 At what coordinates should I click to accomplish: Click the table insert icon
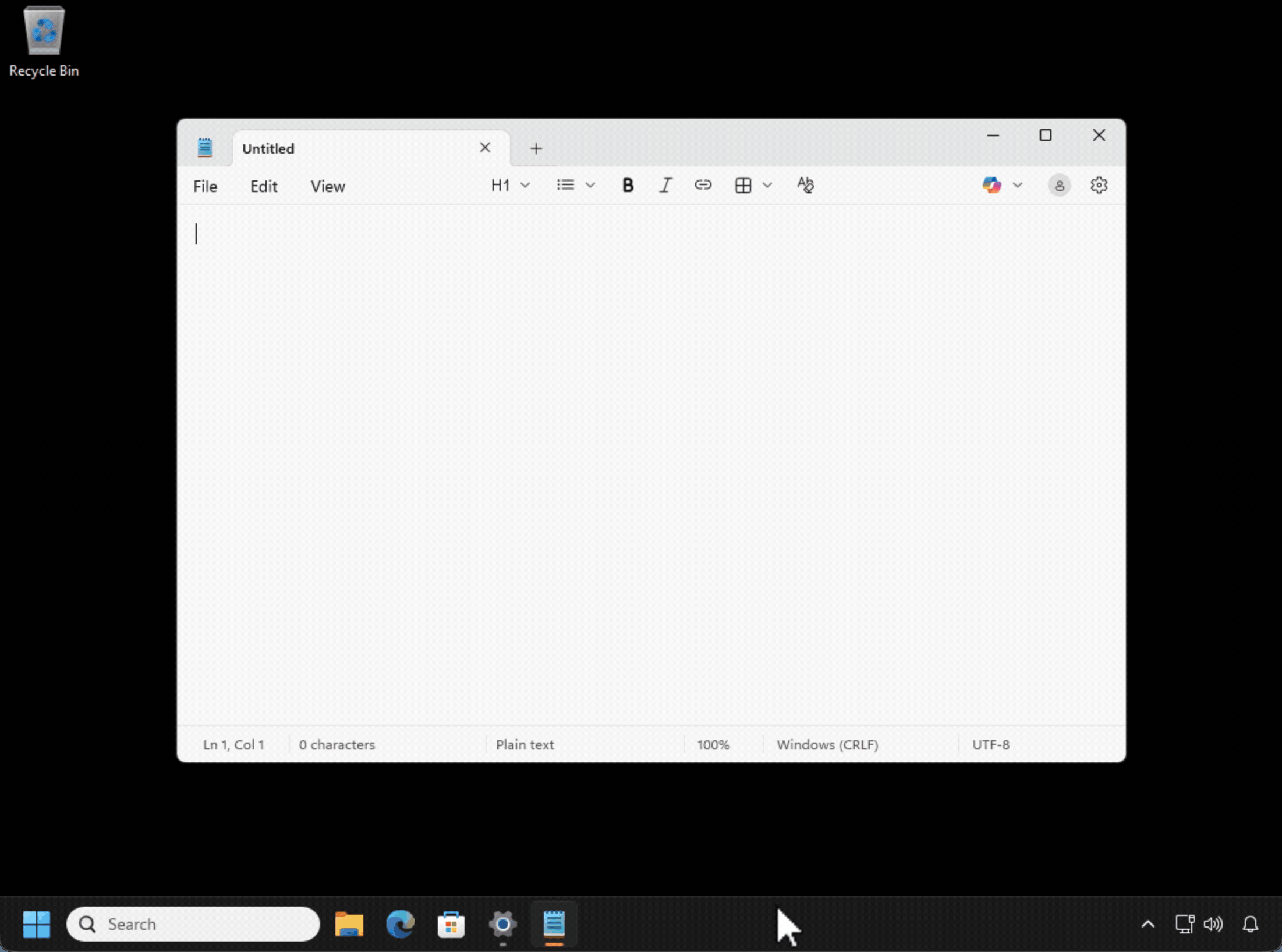tap(743, 185)
